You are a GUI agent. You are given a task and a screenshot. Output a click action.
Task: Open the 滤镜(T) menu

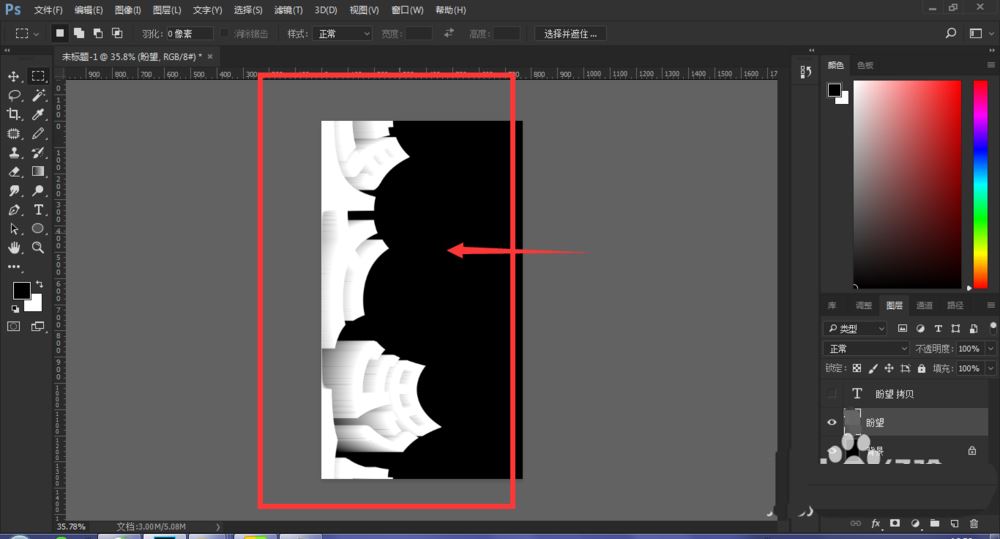pos(288,10)
